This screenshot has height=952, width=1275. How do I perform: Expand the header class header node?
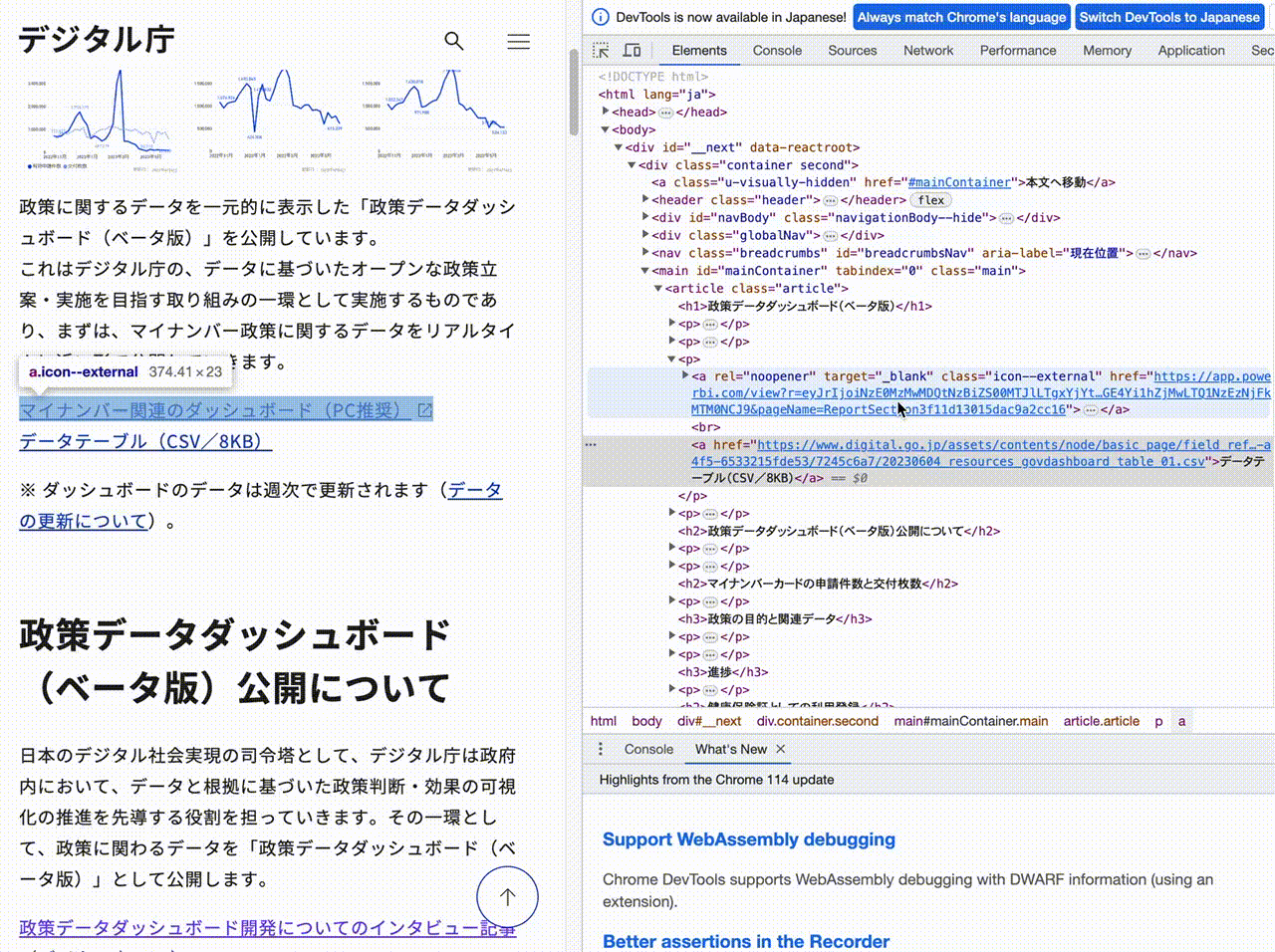(645, 200)
